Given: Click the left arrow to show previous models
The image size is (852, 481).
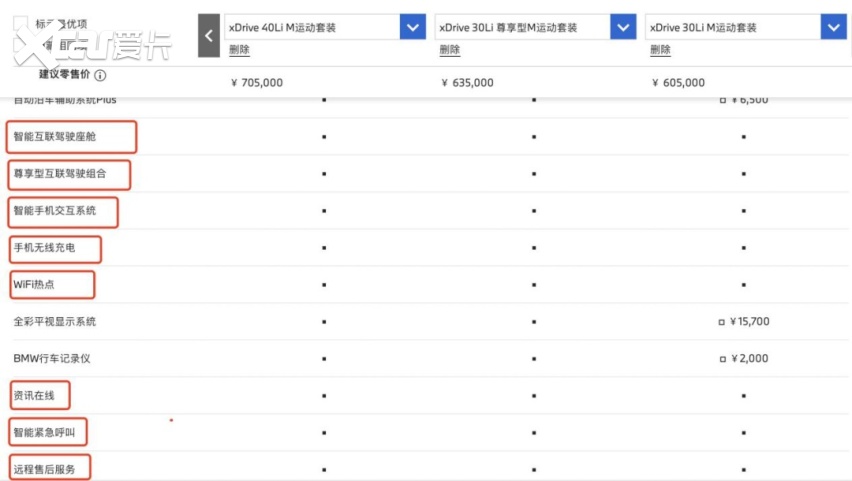Looking at the screenshot, I should pos(209,36).
